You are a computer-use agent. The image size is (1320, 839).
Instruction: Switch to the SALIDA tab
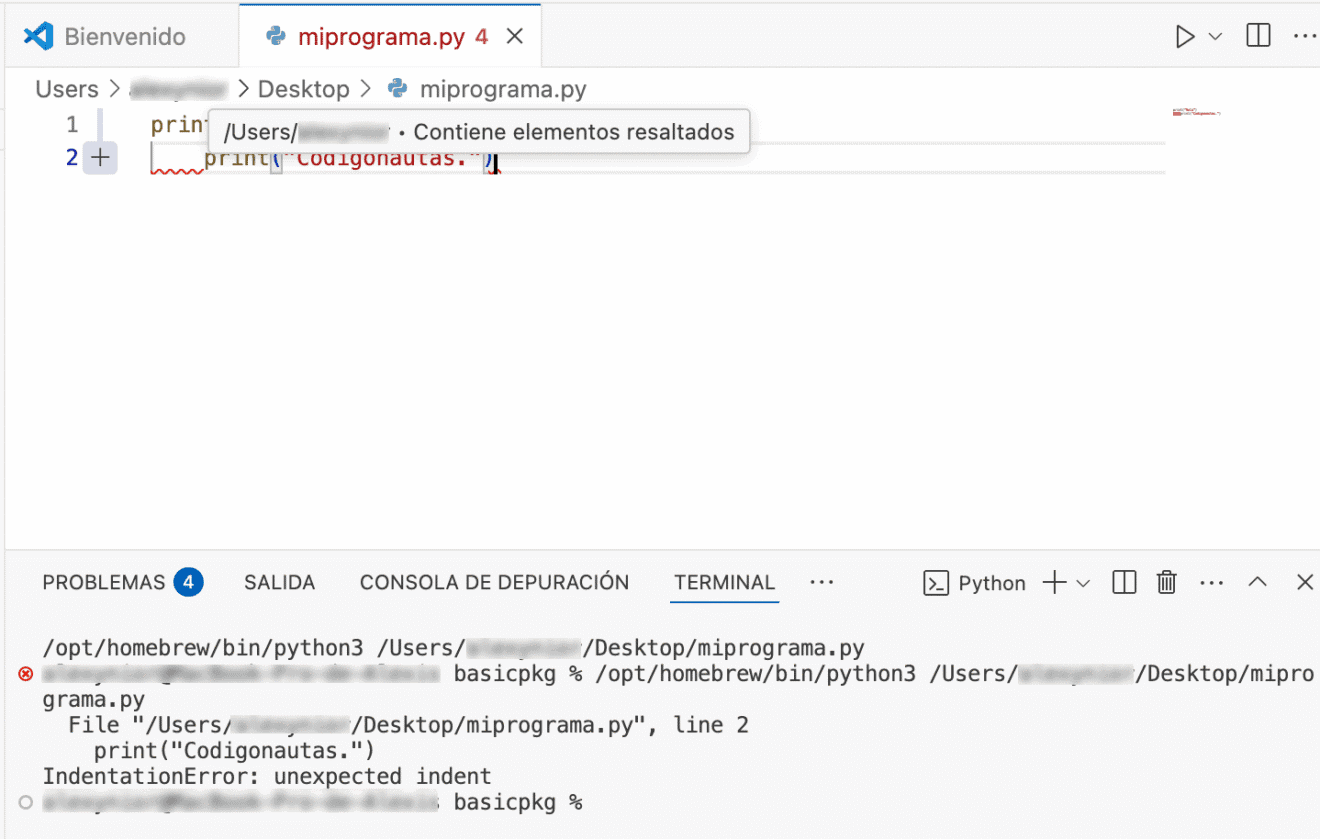279,582
